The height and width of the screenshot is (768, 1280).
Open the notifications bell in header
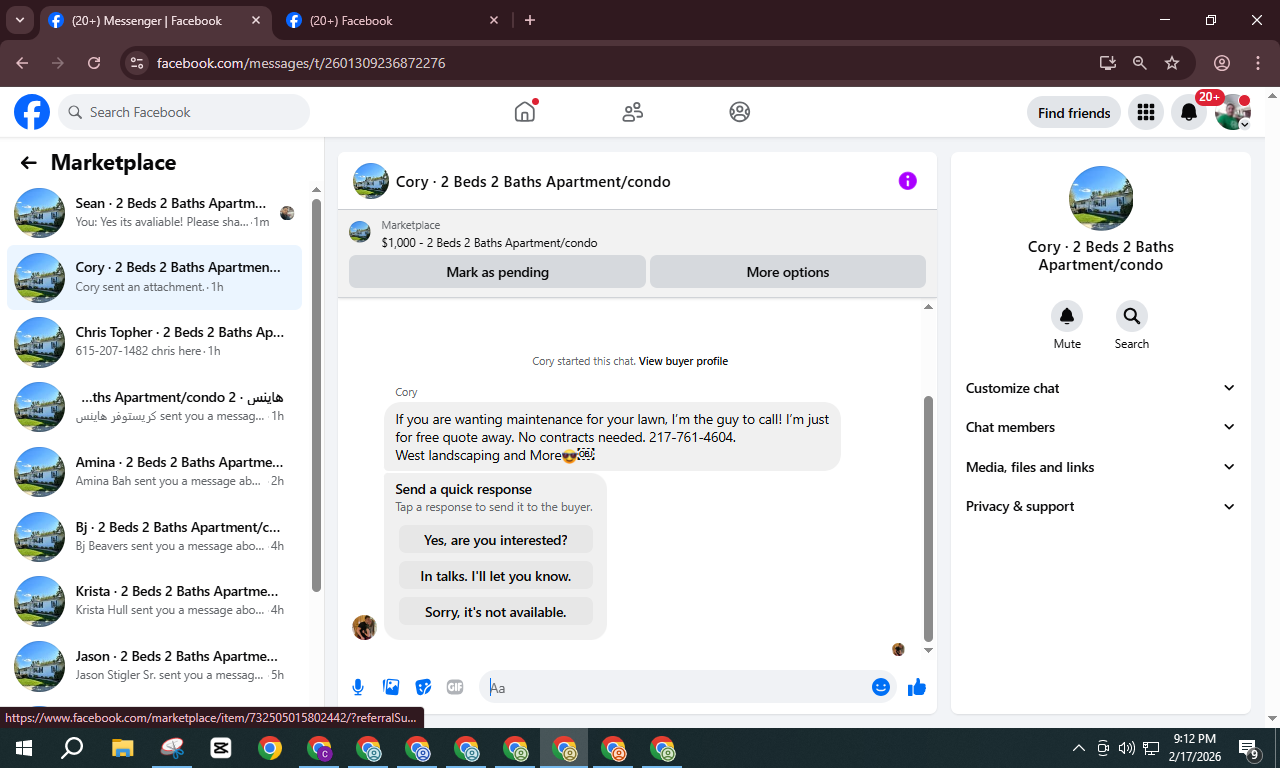pyautogui.click(x=1189, y=113)
